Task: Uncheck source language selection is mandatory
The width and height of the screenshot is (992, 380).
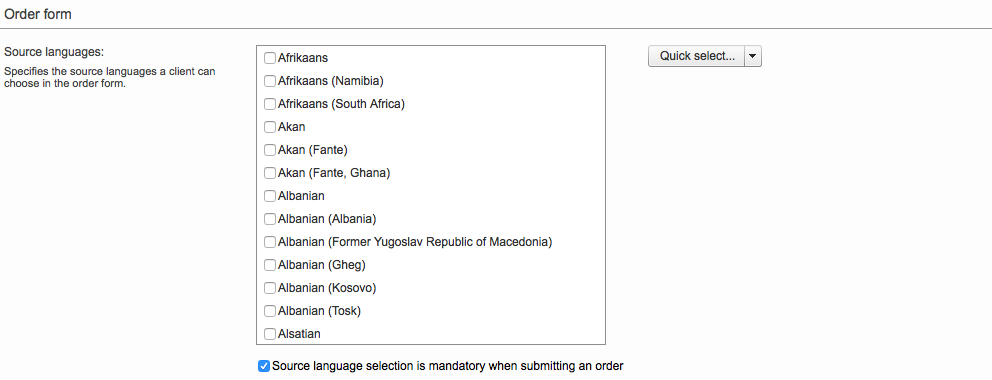Action: click(x=264, y=366)
